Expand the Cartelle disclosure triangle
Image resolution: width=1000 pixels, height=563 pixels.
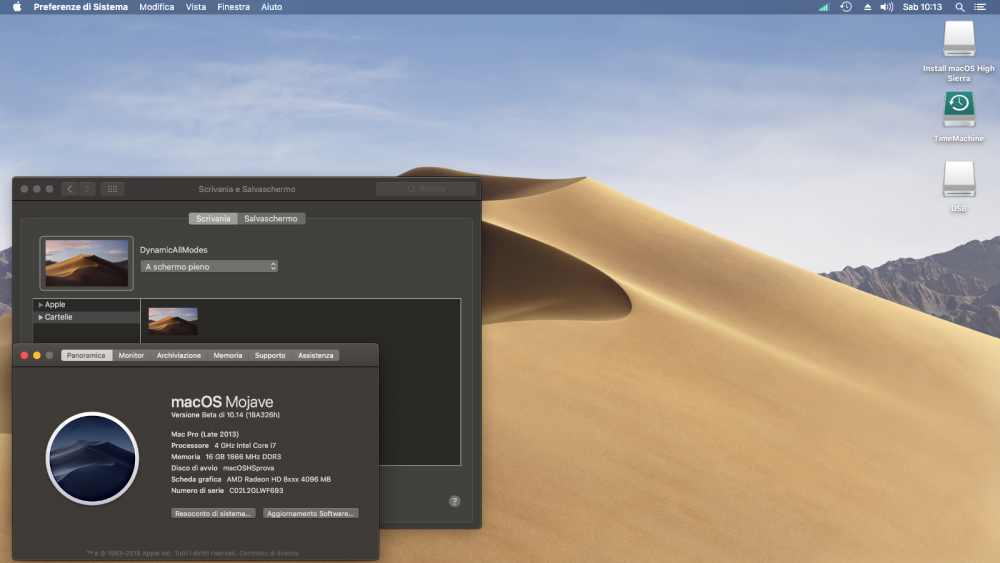(40, 317)
